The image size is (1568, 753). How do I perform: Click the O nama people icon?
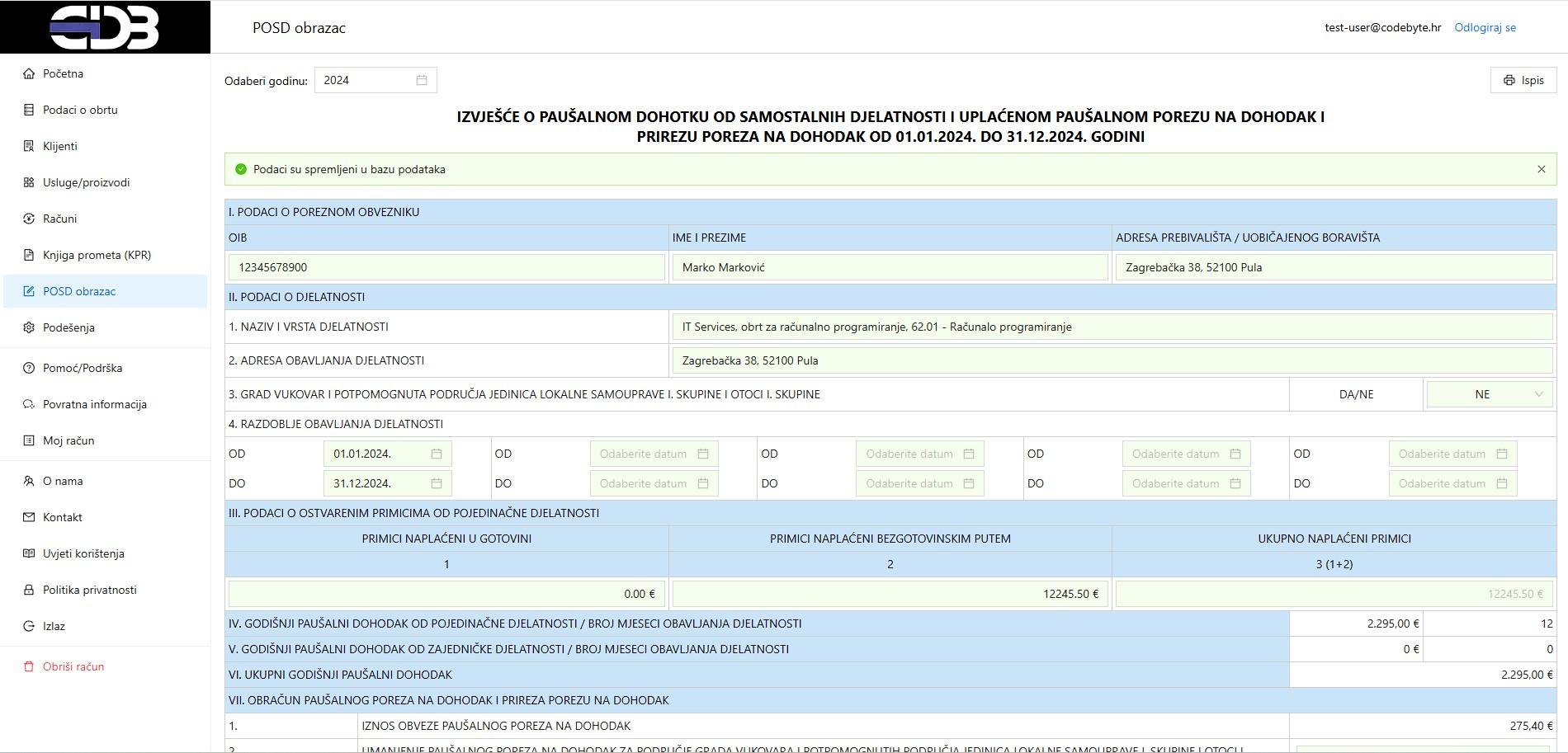[x=29, y=481]
